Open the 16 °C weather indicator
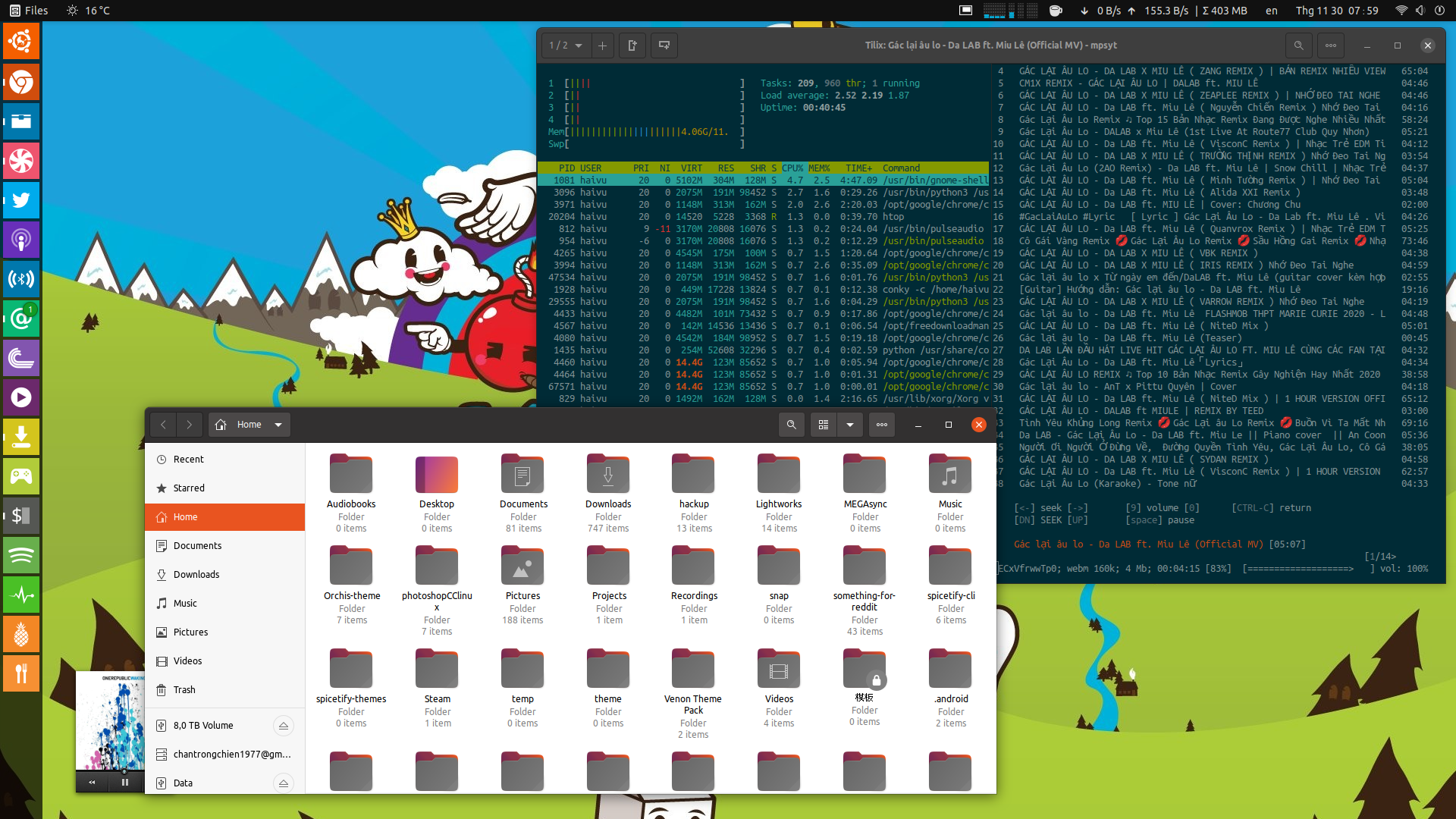Screen dimensions: 1456x819 point(89,11)
